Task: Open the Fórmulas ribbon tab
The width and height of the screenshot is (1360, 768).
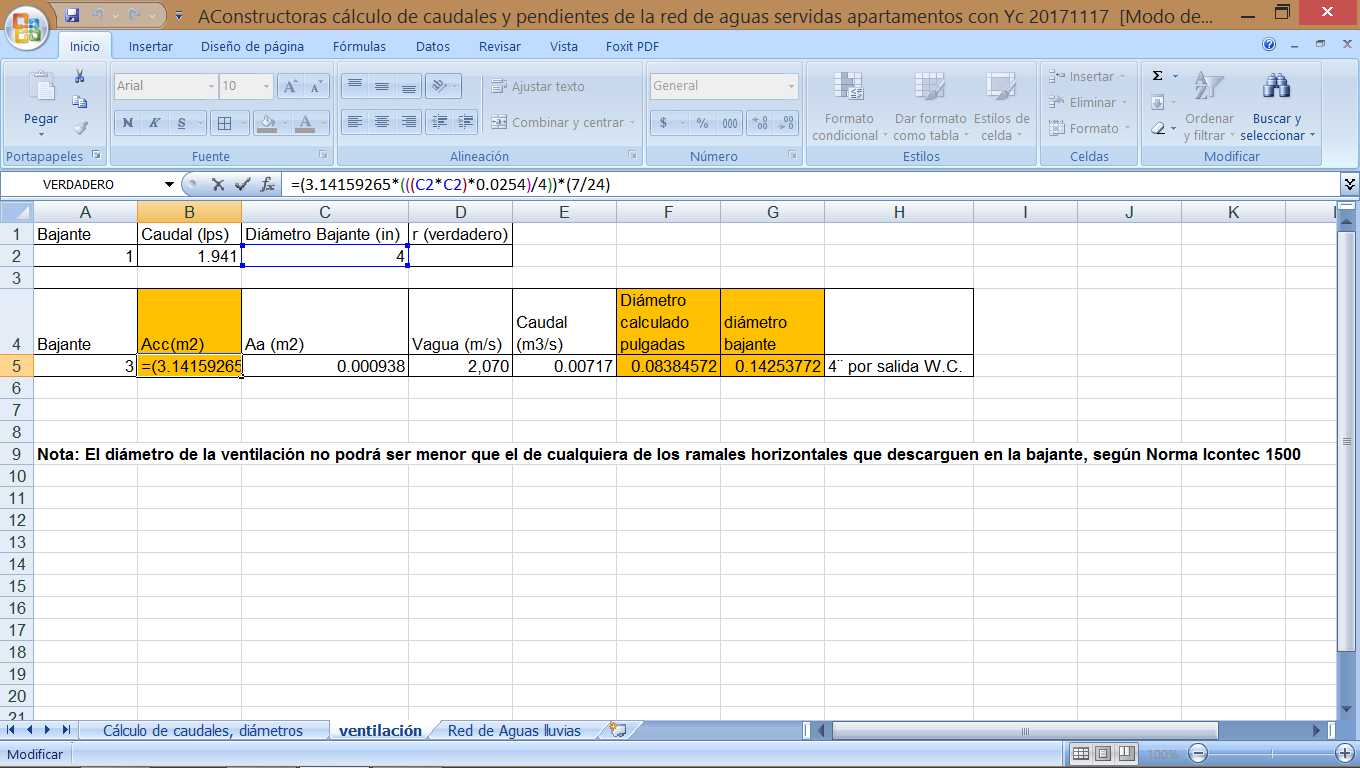Action: point(360,46)
